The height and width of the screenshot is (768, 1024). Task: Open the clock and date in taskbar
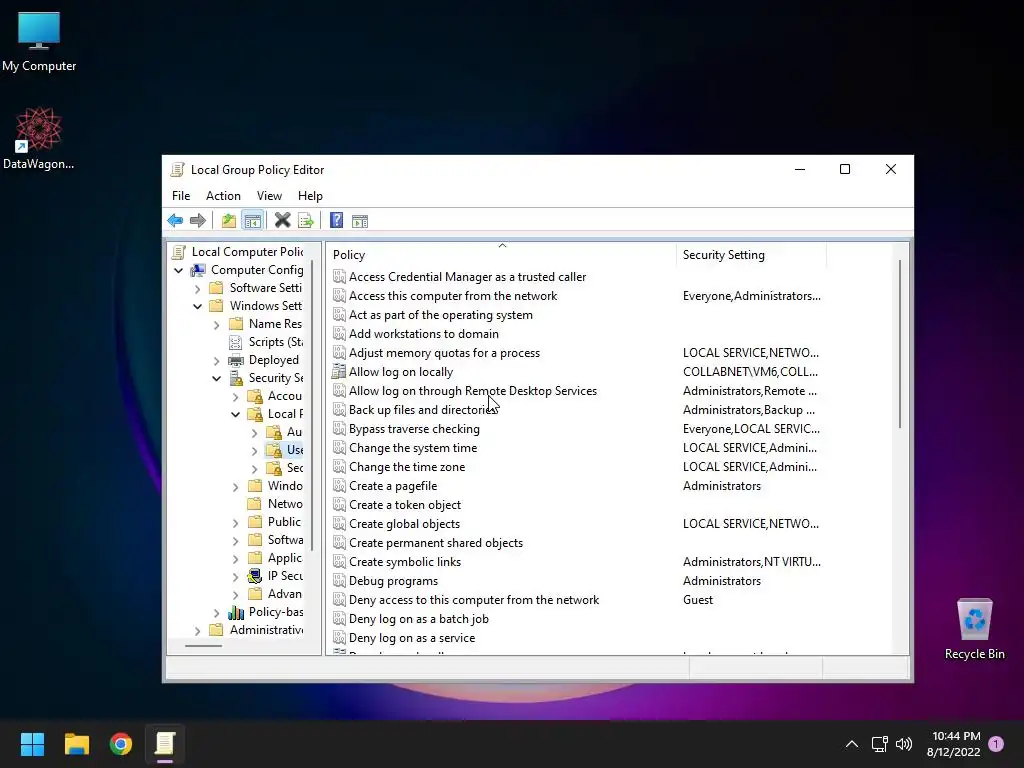(953, 744)
